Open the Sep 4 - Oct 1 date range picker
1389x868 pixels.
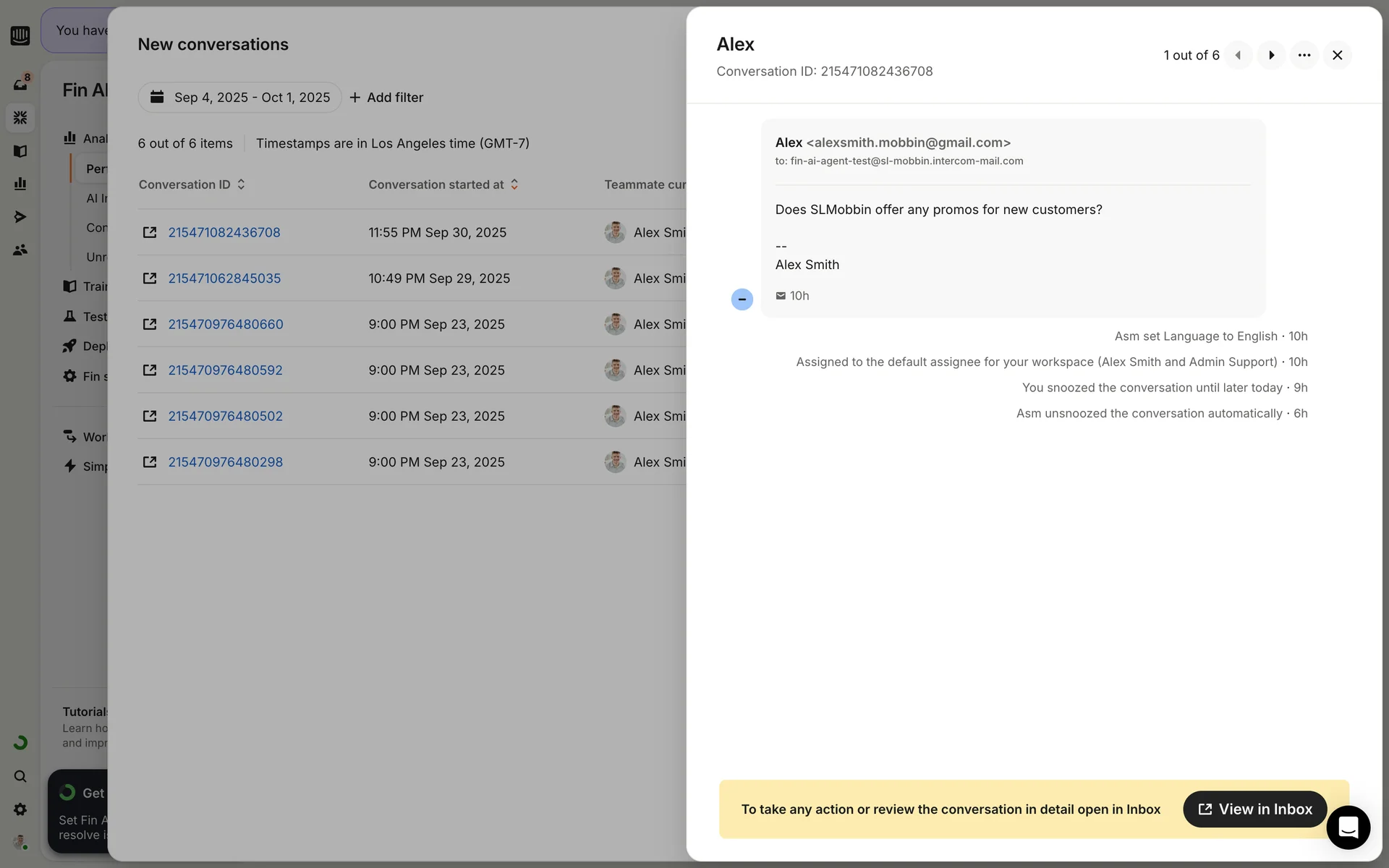pyautogui.click(x=240, y=98)
